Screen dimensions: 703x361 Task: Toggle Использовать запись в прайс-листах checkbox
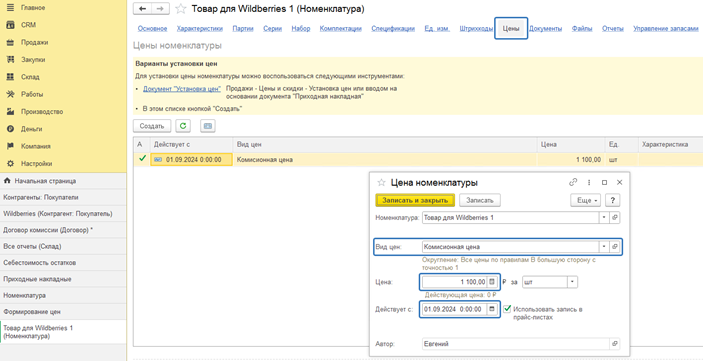pos(507,309)
